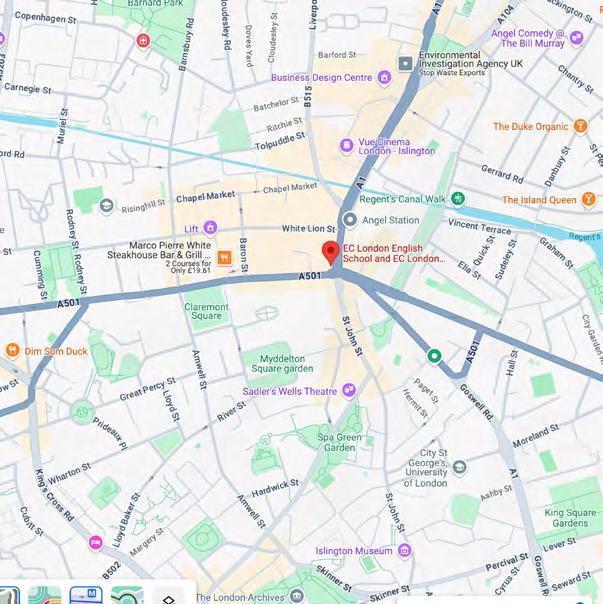Click the Tolpuddle St street label
The width and height of the screenshot is (603, 604).
[280, 141]
